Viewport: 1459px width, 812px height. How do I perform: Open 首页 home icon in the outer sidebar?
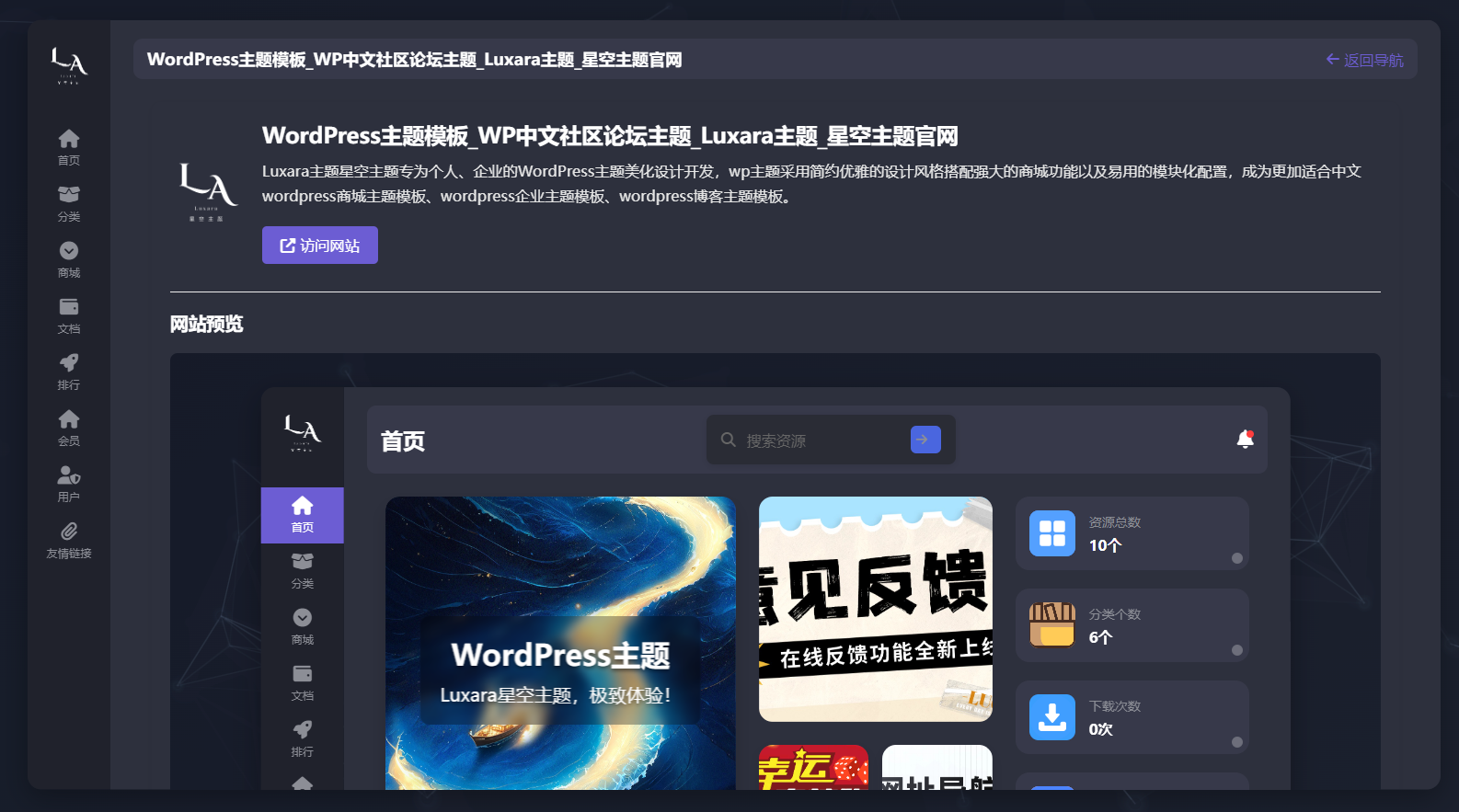[69, 147]
